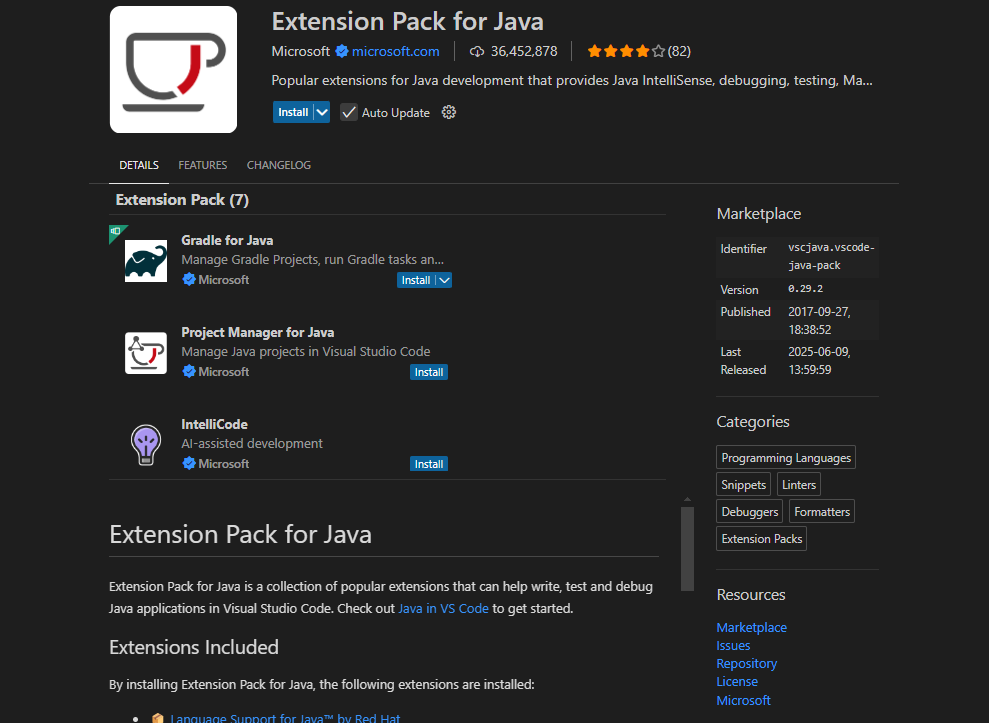Screen dimensions: 989x723
Task: Click the Extension Pack (7) heading
Action: coord(182,200)
